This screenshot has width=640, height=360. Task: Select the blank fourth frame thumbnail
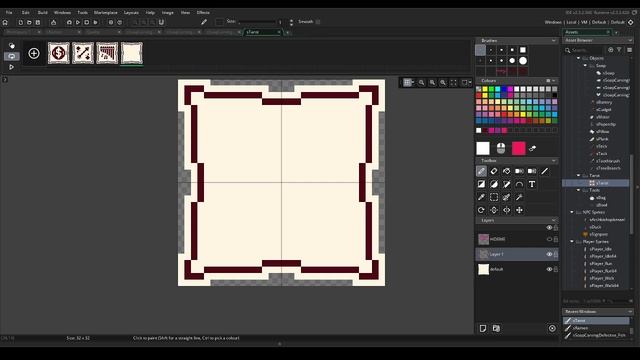point(132,53)
